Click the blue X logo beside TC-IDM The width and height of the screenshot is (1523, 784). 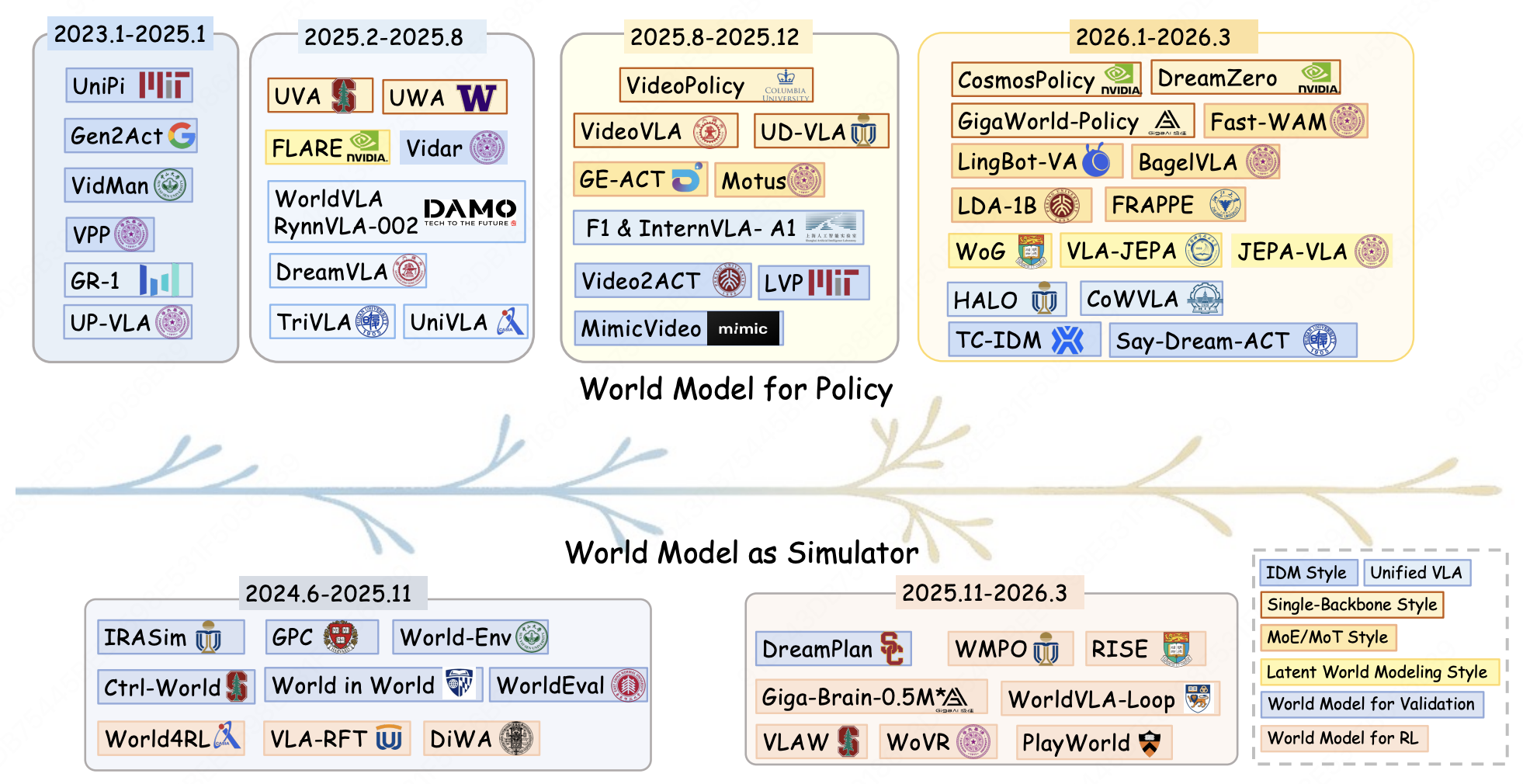[x=1067, y=340]
